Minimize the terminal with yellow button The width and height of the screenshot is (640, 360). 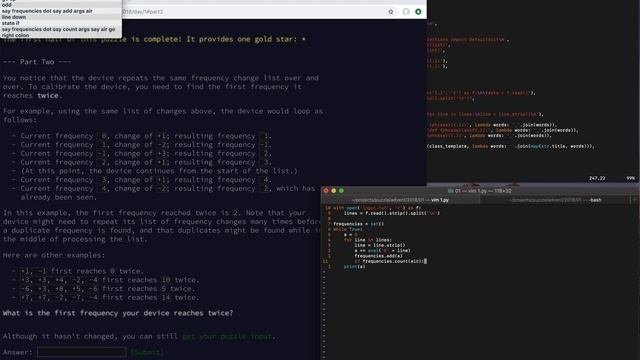333,191
